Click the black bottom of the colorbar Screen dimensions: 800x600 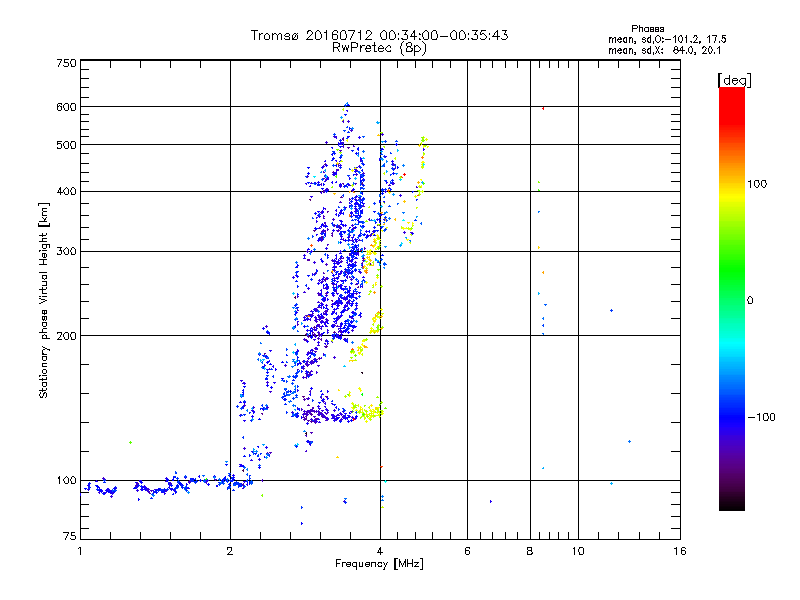tap(732, 503)
